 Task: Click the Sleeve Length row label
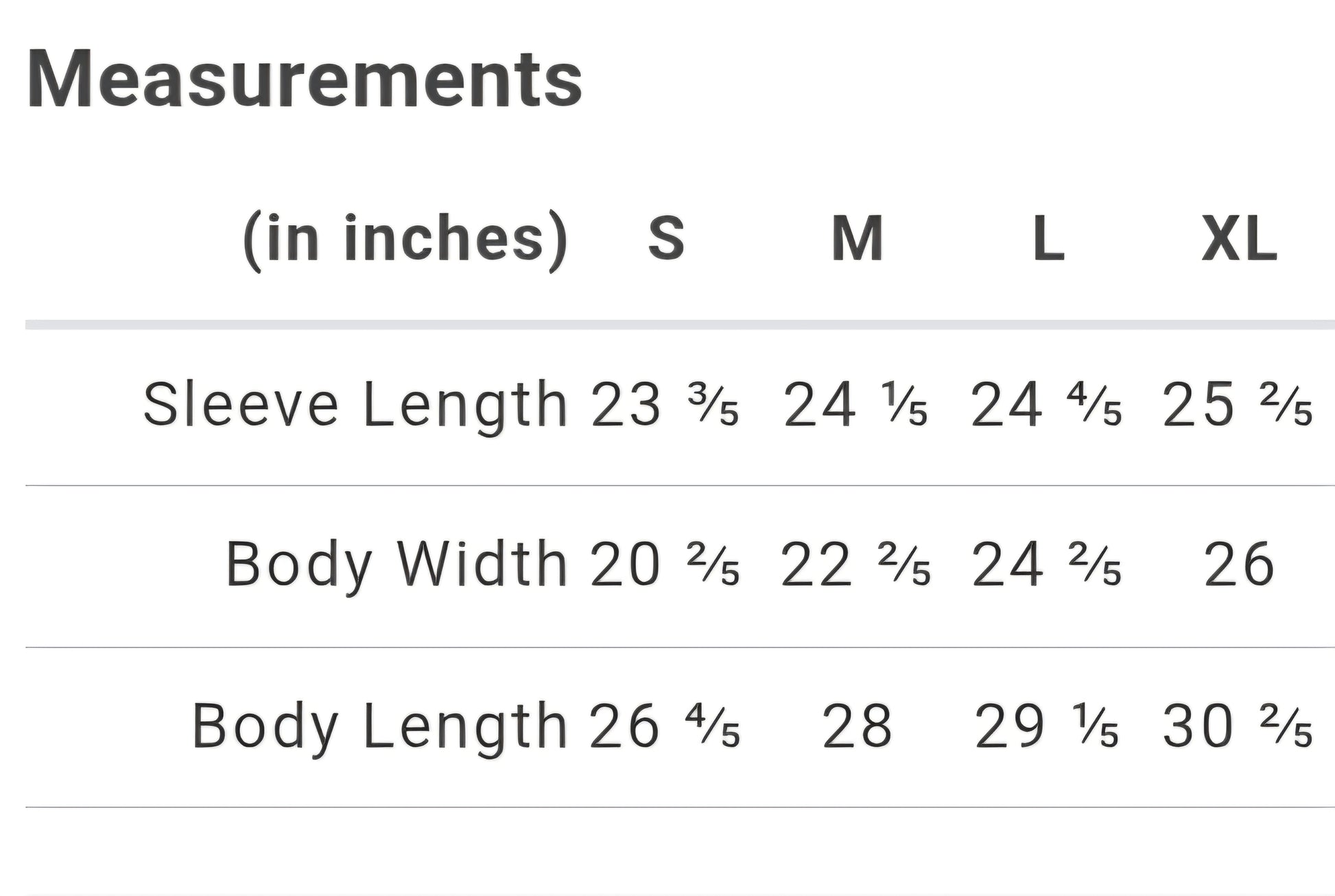coord(355,404)
